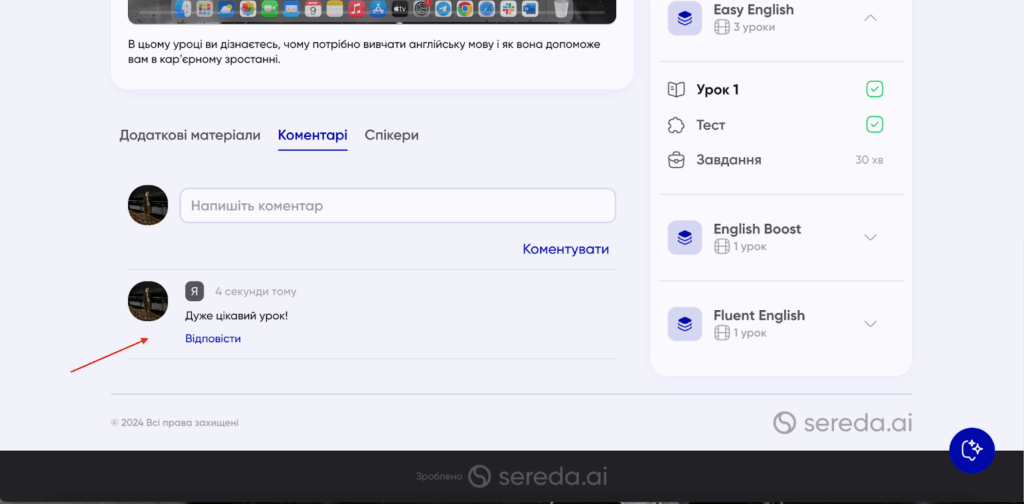The image size is (1024, 504).
Task: Open the Завдання item in lesson list
Action: (729, 160)
